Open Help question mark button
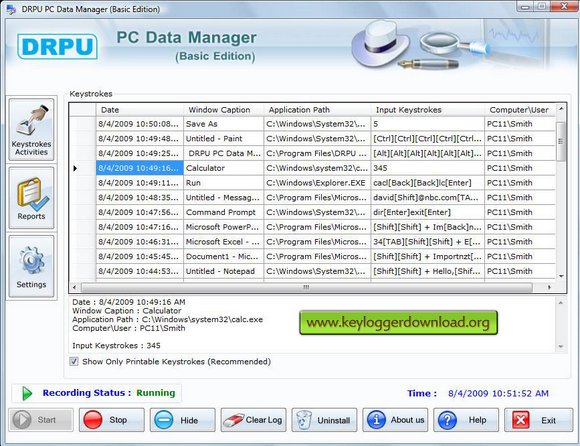This screenshot has height=446, width=580. tap(466, 420)
